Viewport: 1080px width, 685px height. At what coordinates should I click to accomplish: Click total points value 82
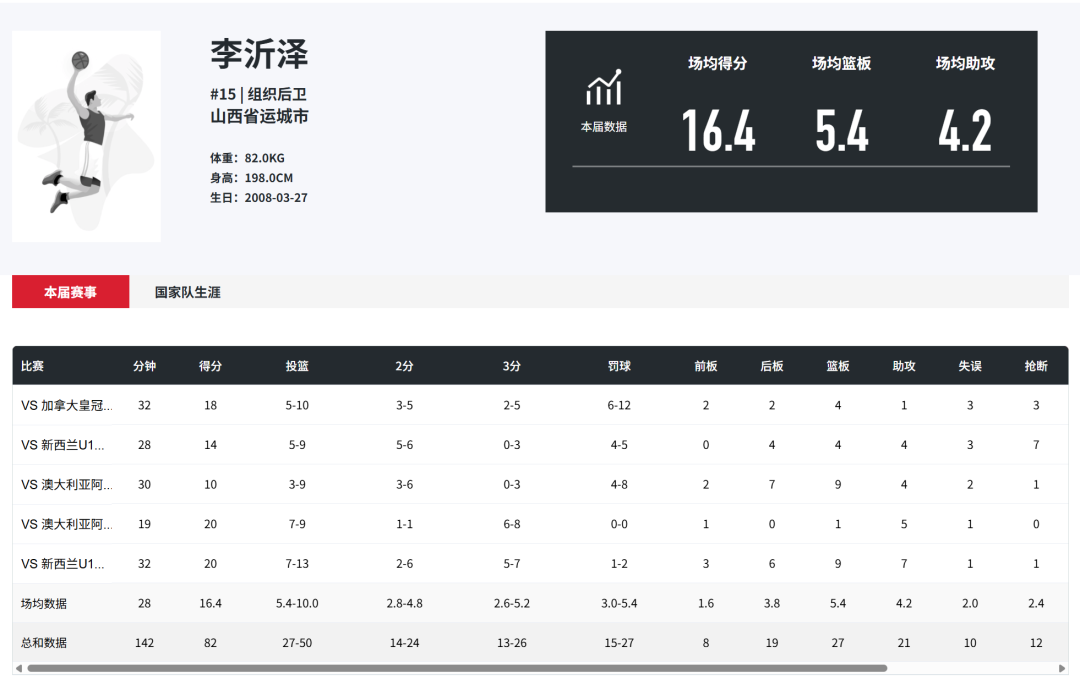pos(210,642)
